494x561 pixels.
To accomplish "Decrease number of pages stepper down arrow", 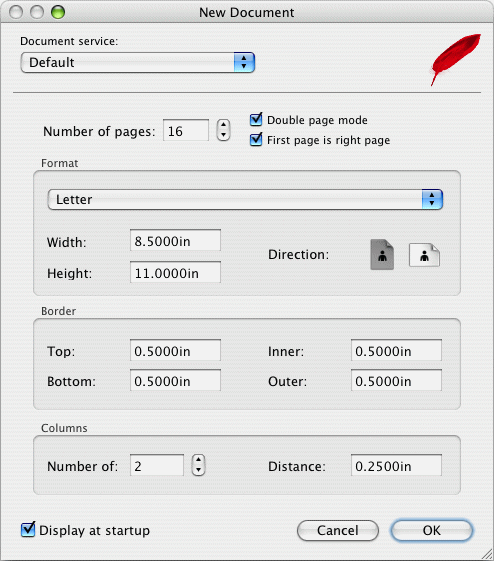I will [x=224, y=135].
